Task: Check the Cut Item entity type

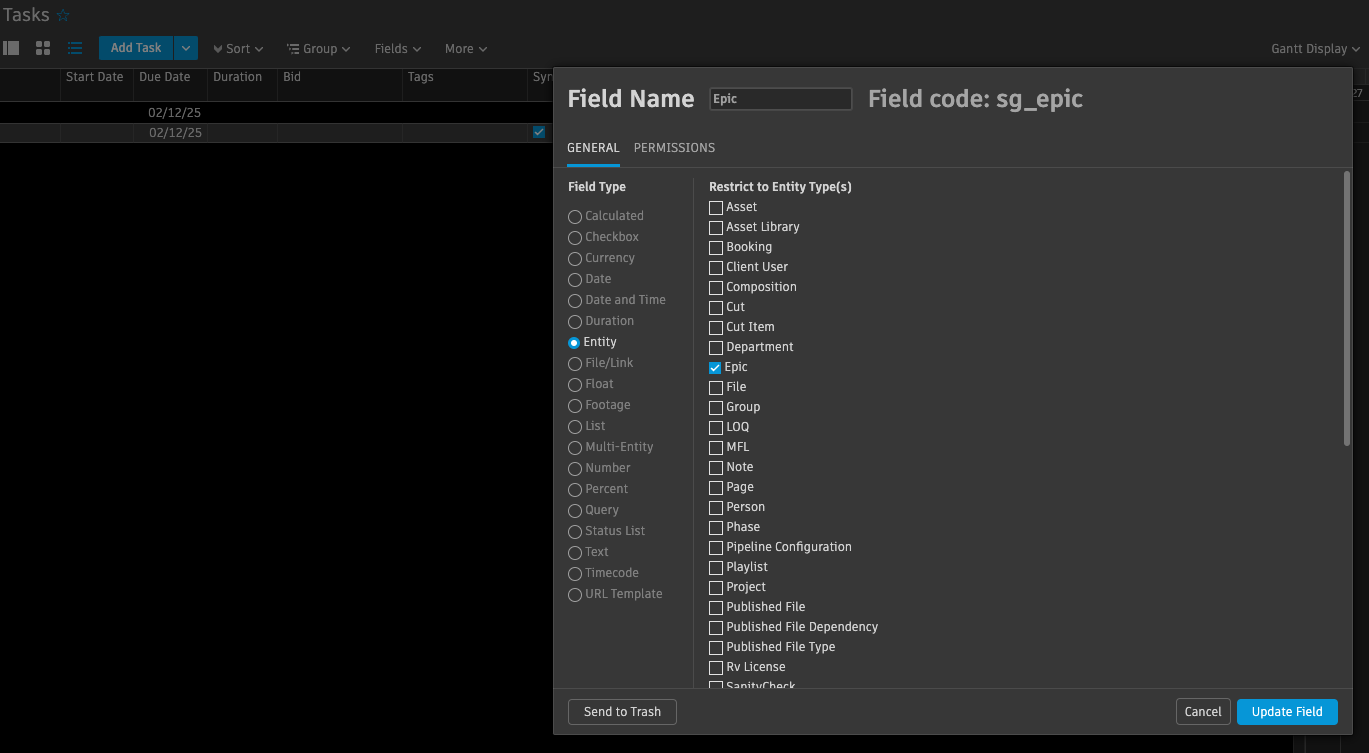Action: [x=716, y=327]
